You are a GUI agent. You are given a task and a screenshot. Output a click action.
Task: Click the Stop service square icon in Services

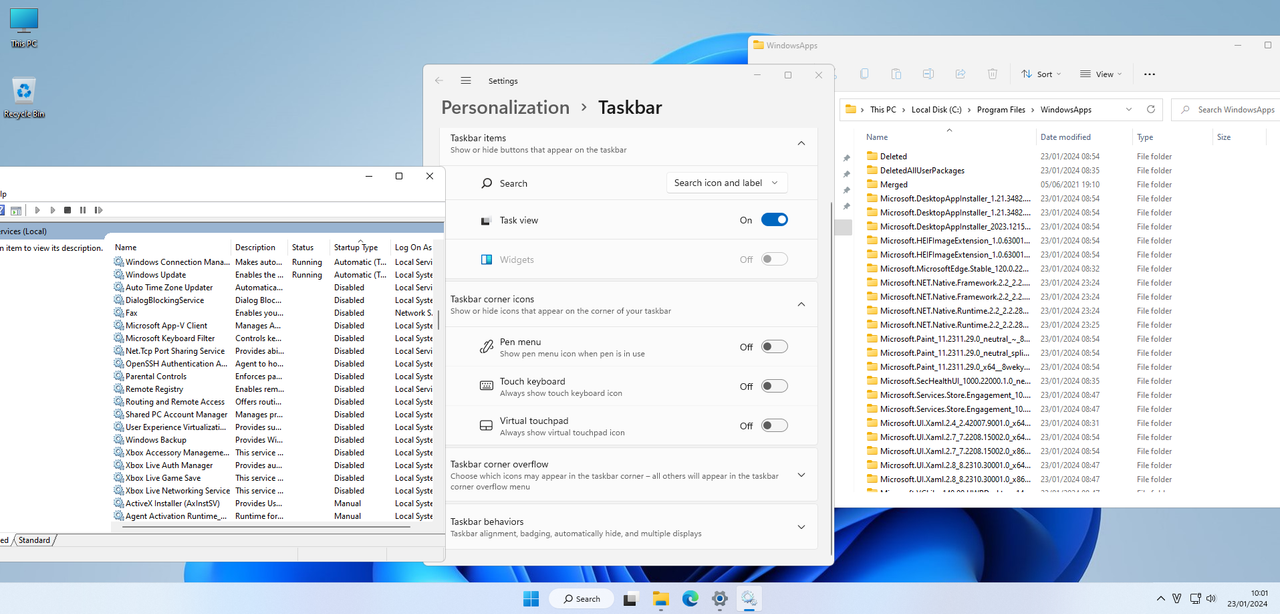67,210
